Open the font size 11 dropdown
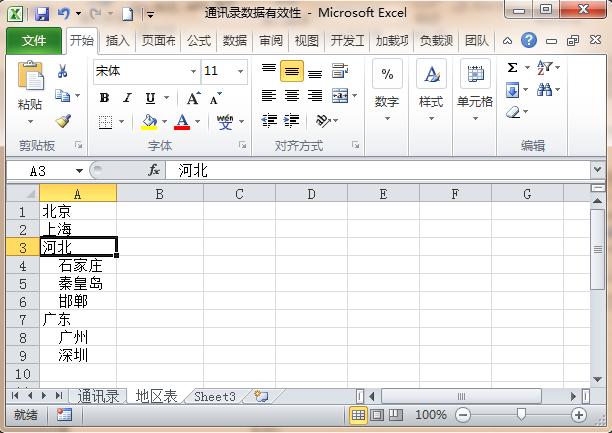This screenshot has height=433, width=612. (x=240, y=71)
